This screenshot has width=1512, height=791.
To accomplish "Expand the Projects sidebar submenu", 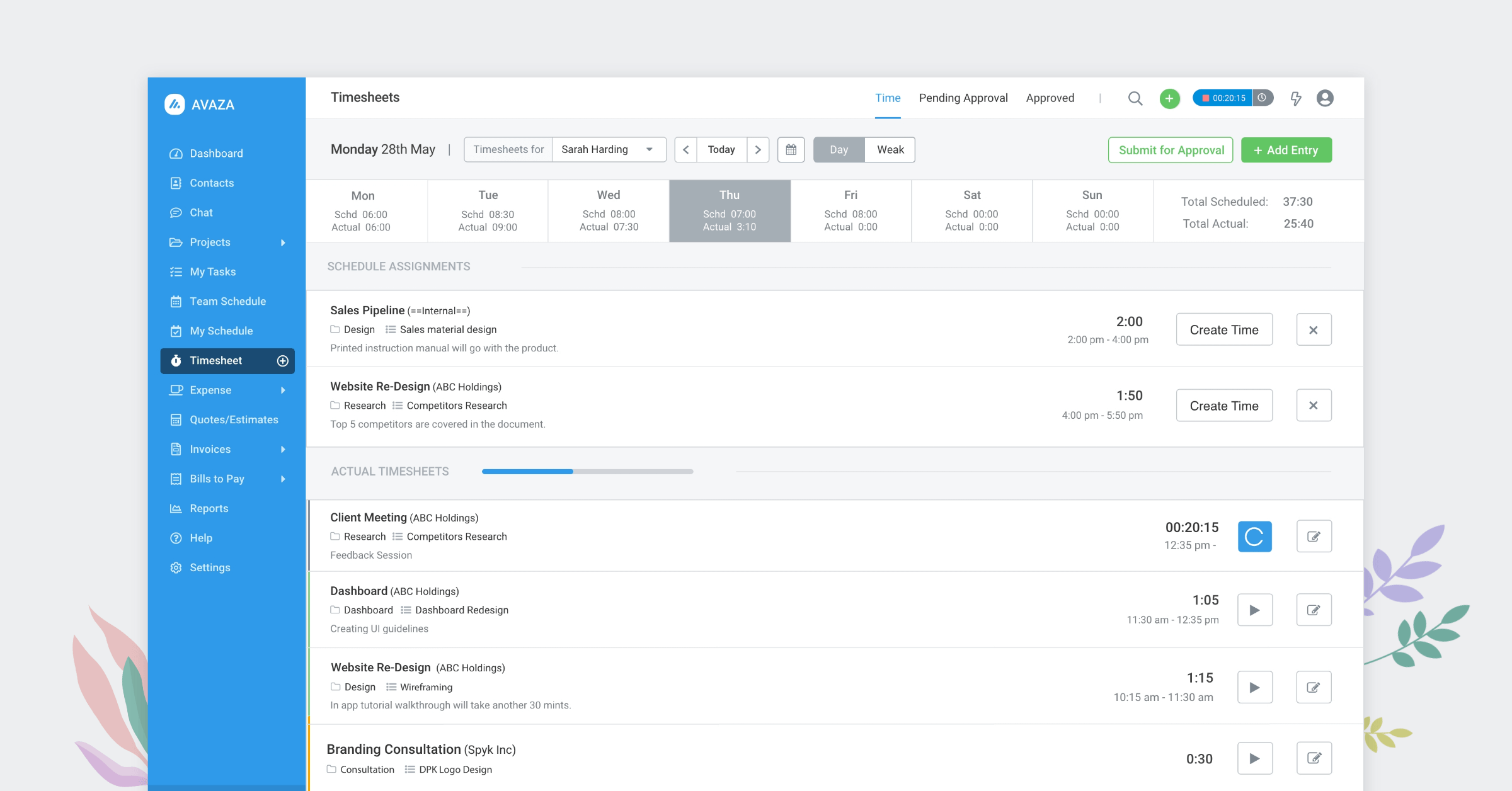I will 283,242.
